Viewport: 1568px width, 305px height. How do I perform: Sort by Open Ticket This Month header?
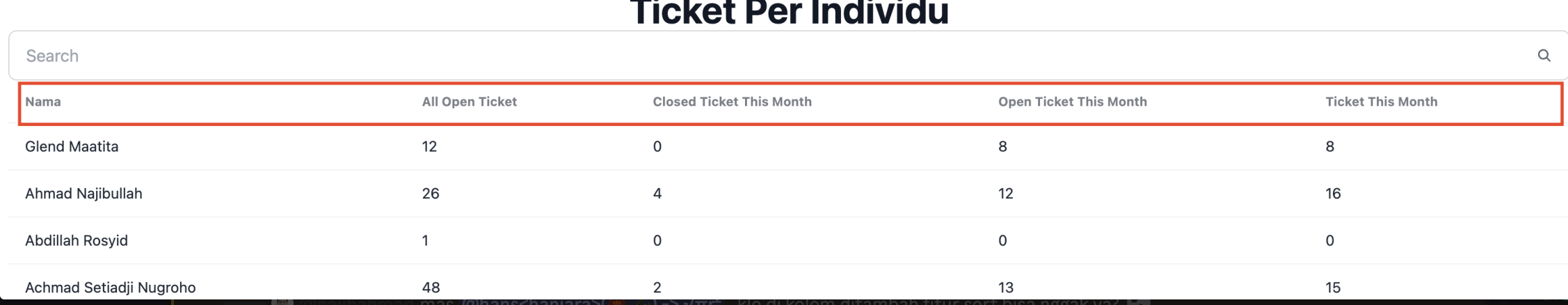click(1073, 102)
